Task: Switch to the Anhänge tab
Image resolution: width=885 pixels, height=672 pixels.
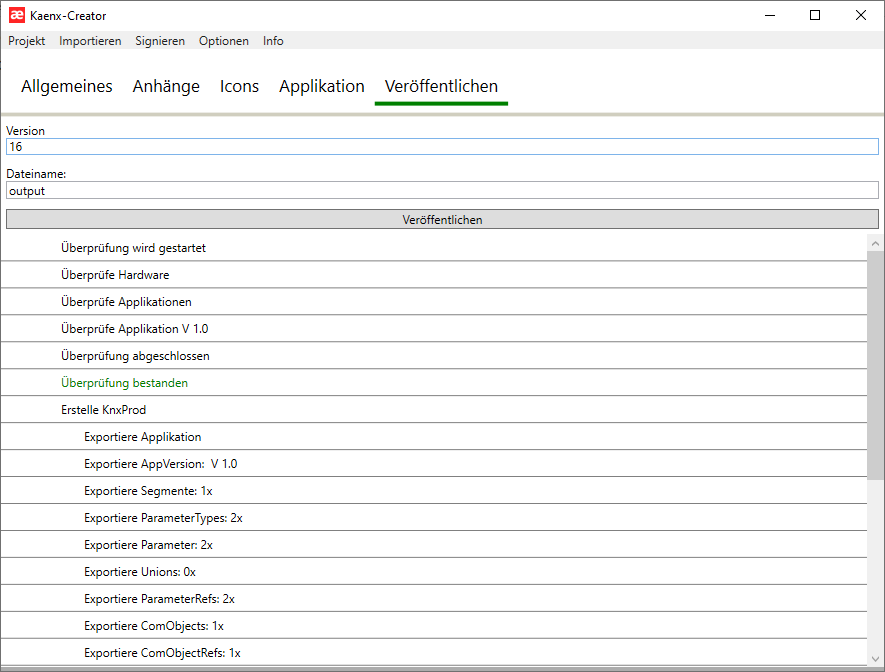Action: (166, 87)
